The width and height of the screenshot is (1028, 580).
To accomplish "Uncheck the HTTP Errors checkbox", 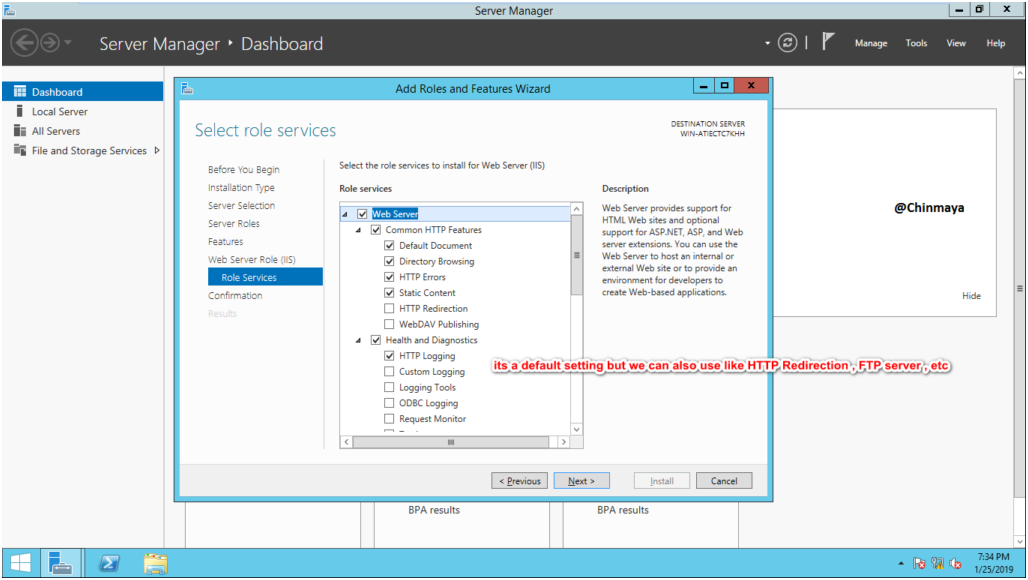I will pos(389,277).
